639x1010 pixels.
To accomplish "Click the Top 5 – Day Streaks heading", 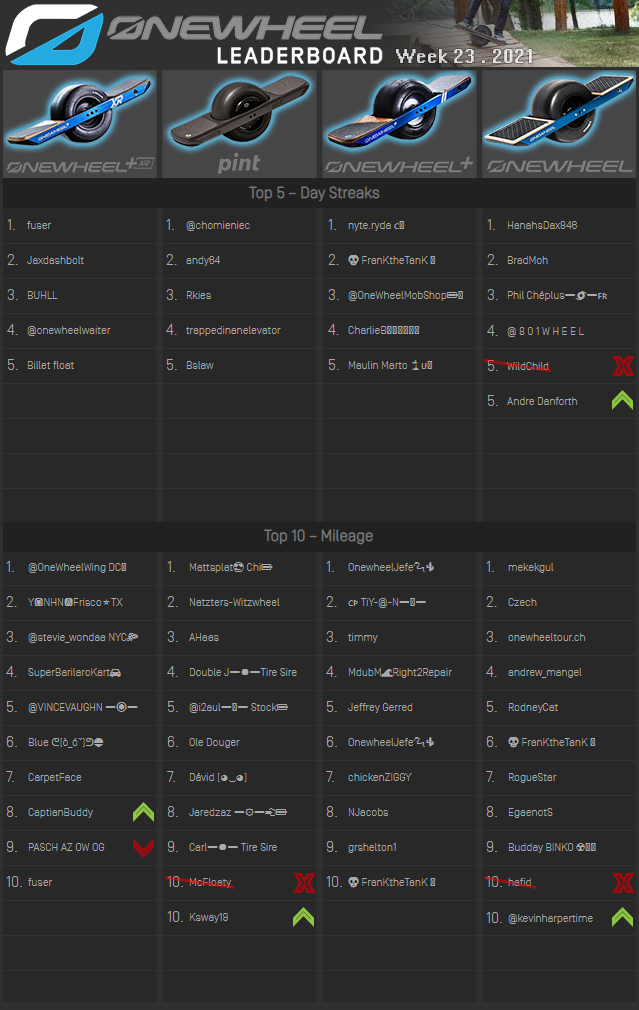I will coord(314,193).
